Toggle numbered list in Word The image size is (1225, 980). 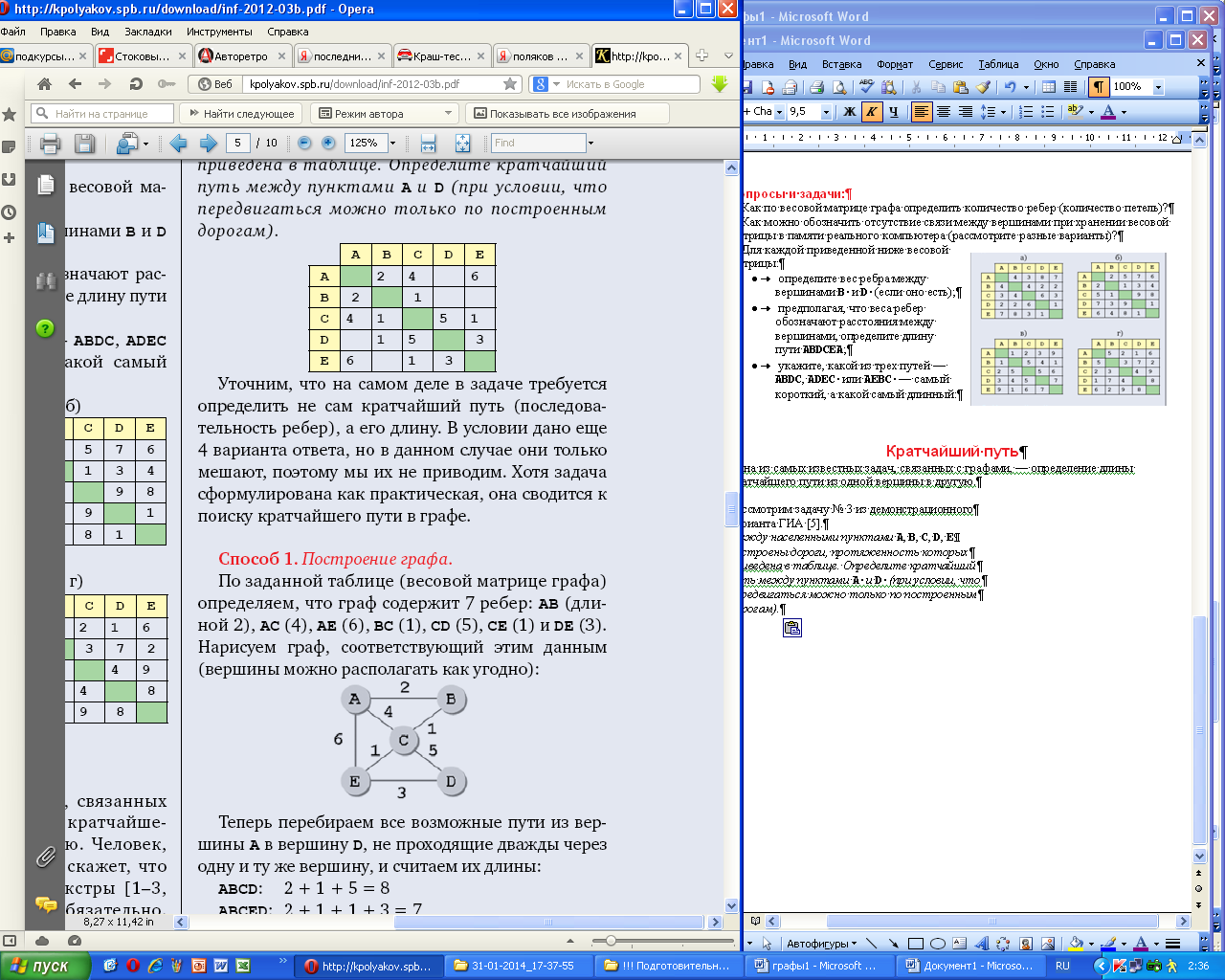[x=1025, y=112]
